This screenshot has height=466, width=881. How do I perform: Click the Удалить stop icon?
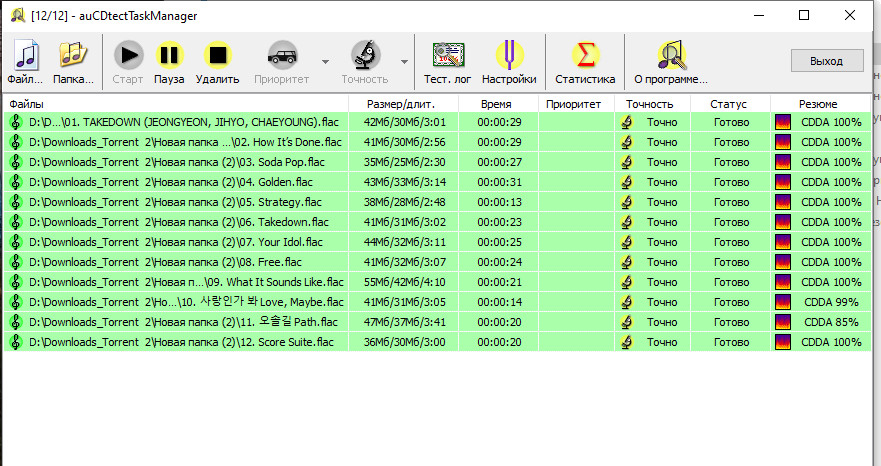217,55
